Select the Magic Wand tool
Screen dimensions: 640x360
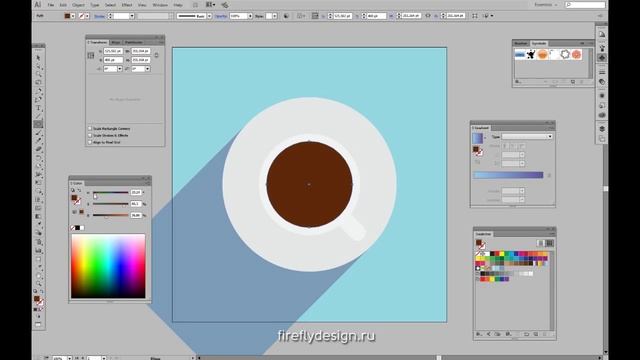pyautogui.click(x=38, y=74)
